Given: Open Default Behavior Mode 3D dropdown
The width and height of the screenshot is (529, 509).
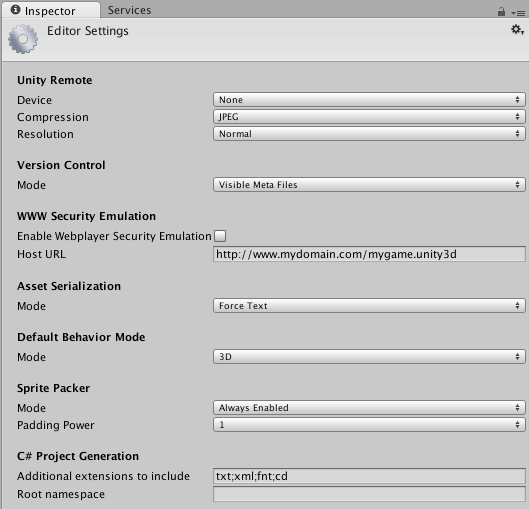Looking at the screenshot, I should 369,357.
